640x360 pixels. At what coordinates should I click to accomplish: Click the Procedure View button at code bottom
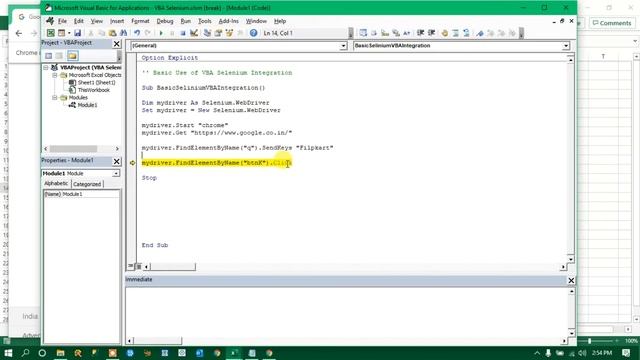click(131, 267)
